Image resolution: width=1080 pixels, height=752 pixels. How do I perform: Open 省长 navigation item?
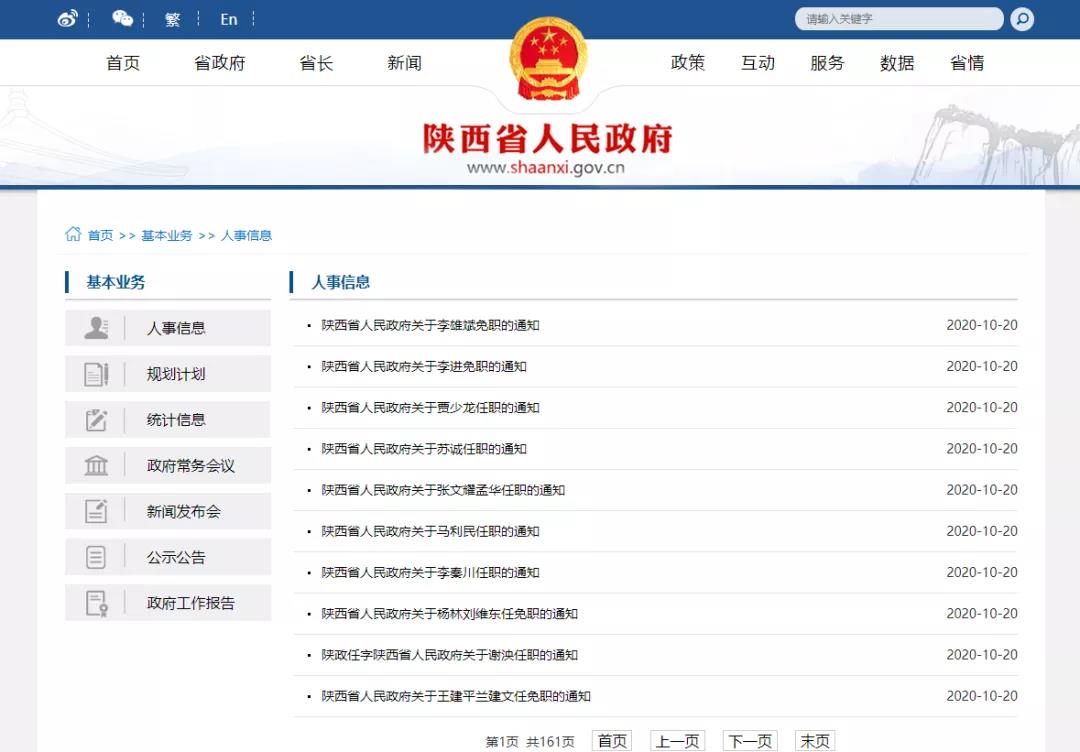316,63
